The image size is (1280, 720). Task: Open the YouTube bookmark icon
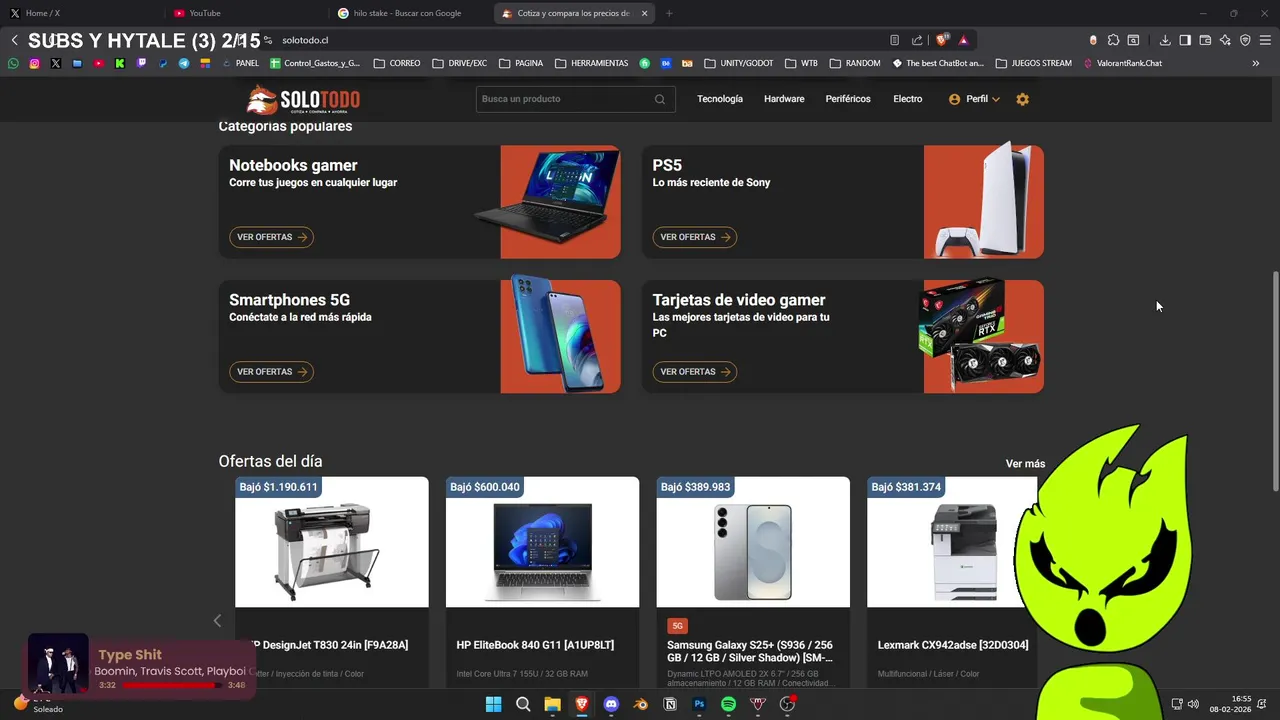(98, 63)
